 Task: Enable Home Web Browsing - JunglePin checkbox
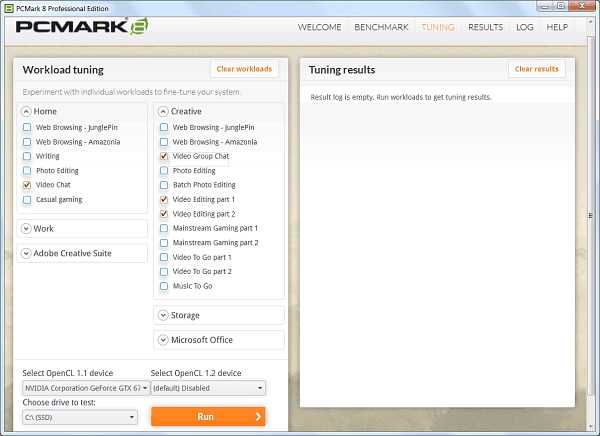tap(27, 127)
